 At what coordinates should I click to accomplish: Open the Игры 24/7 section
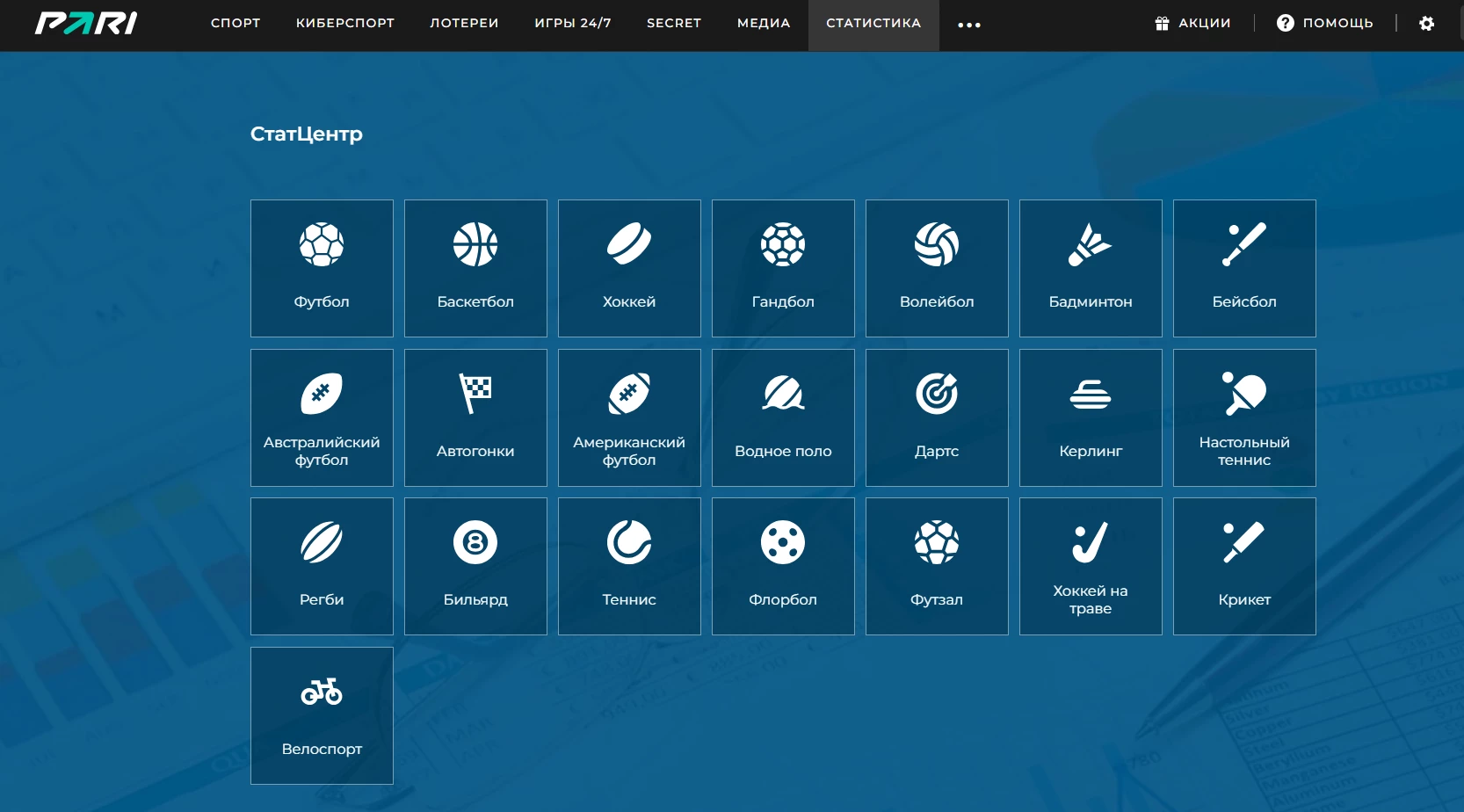tap(573, 23)
